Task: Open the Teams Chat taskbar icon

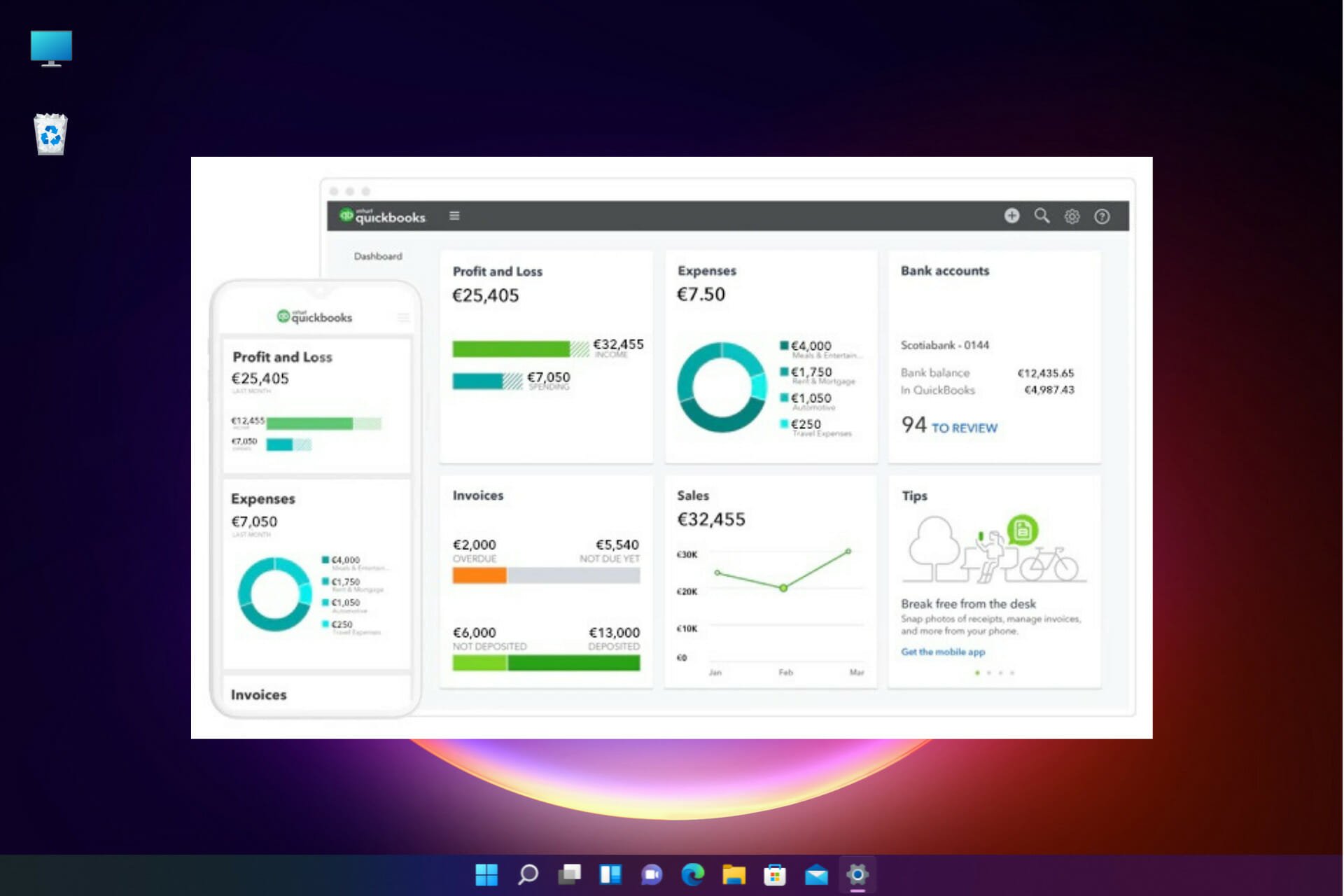Action: 652,874
